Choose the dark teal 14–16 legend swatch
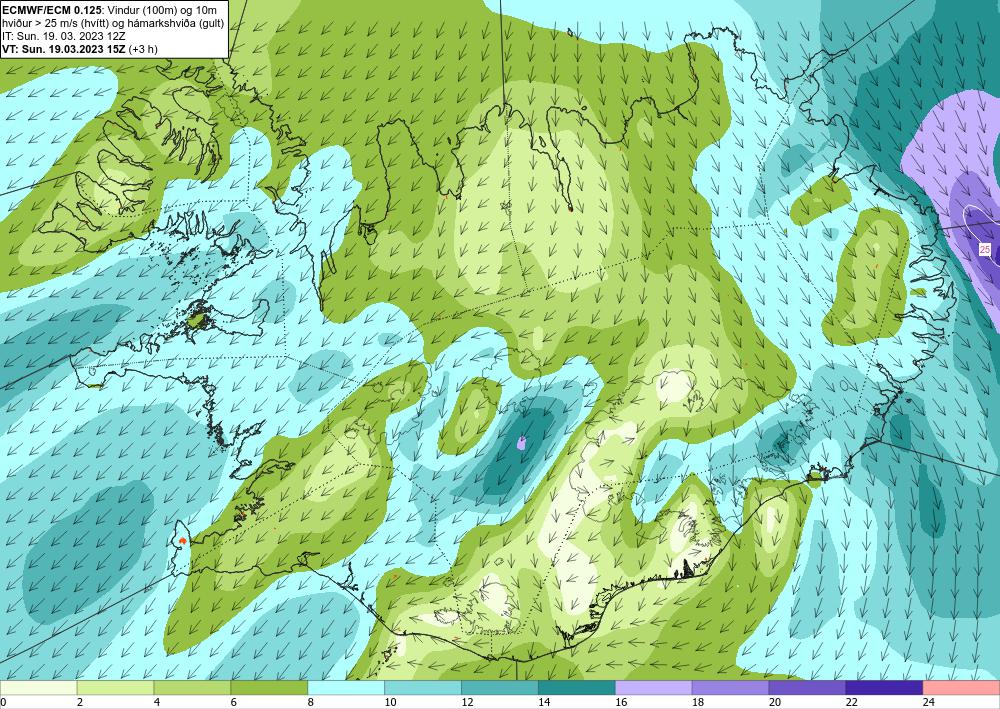The width and height of the screenshot is (1000, 709). click(577, 688)
